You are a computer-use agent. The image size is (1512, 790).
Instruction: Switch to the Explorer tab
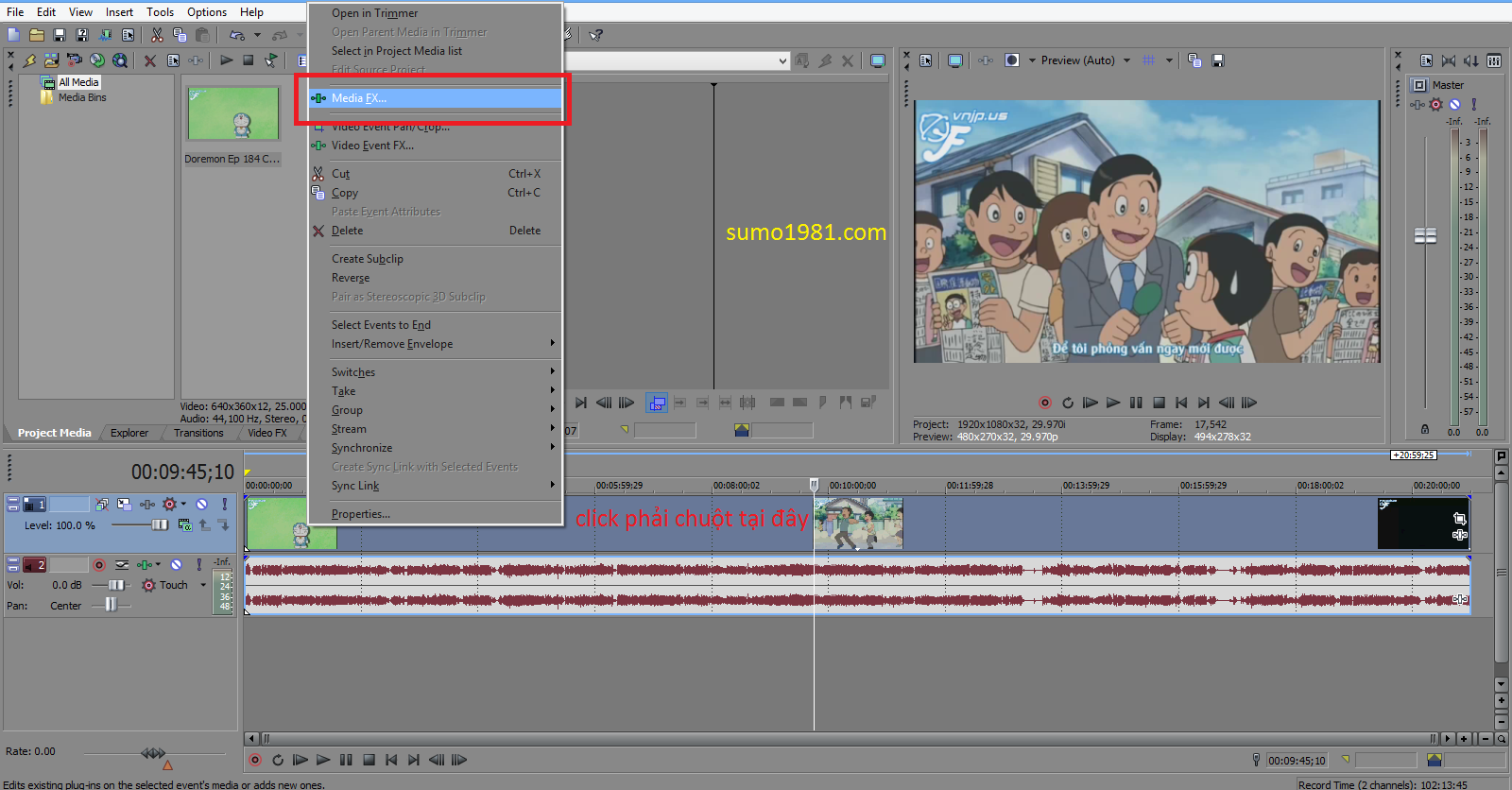point(129,433)
